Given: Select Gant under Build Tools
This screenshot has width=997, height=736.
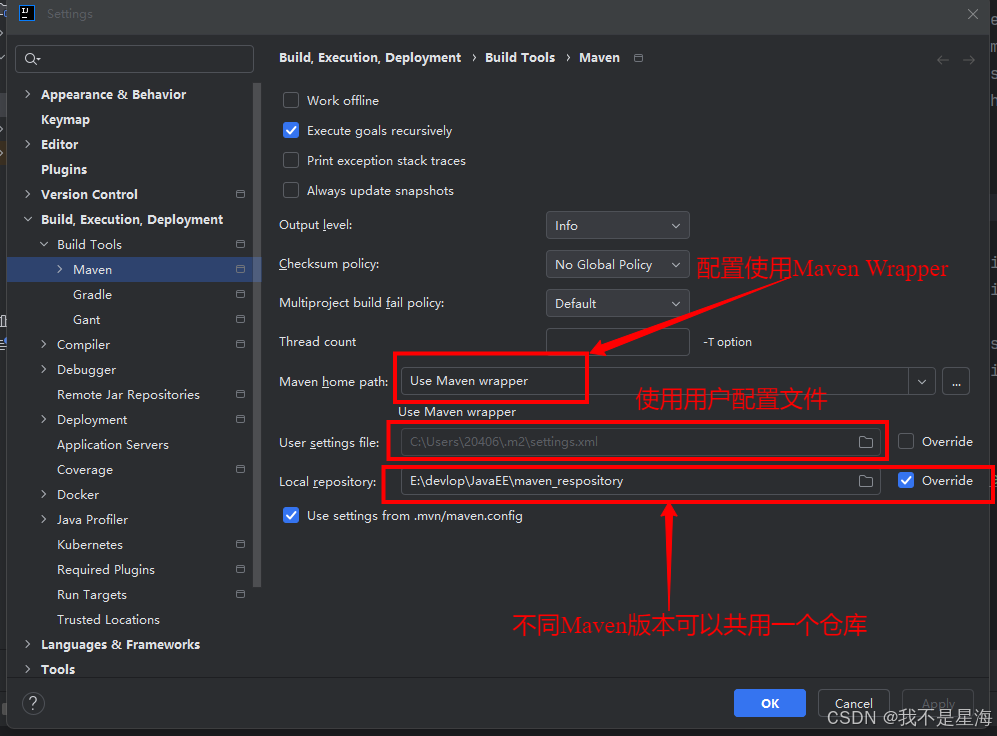Looking at the screenshot, I should coord(86,320).
